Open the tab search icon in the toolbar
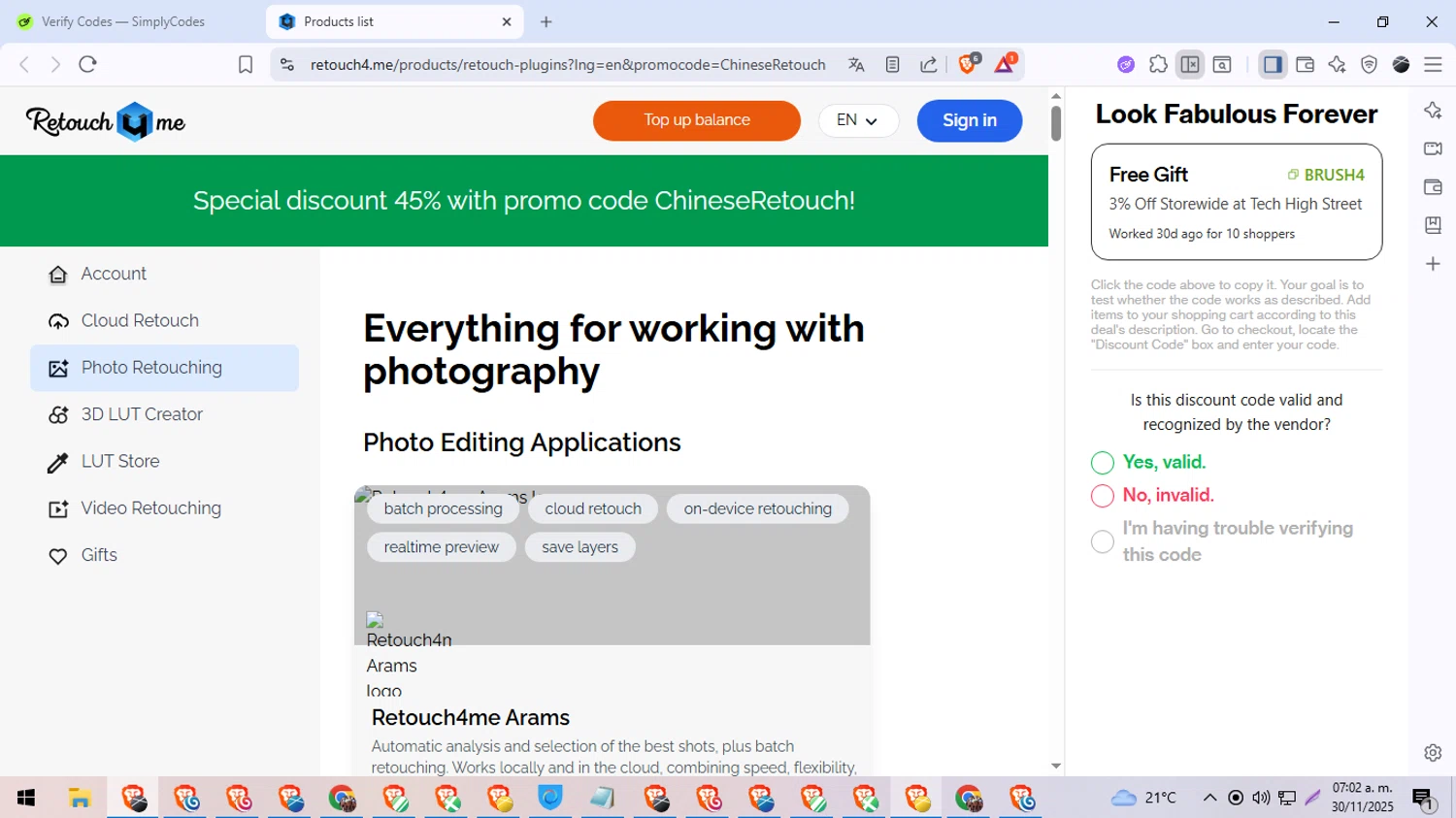The image size is (1456, 818). pyautogui.click(x=1222, y=64)
